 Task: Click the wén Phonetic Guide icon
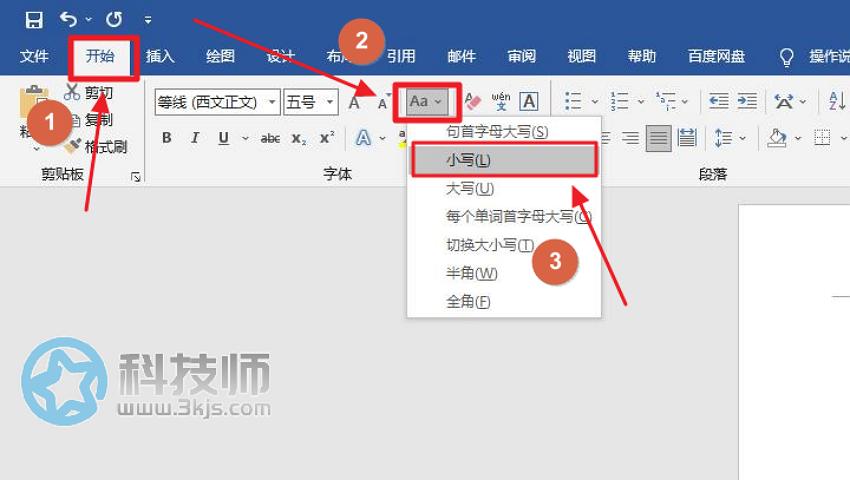(501, 101)
